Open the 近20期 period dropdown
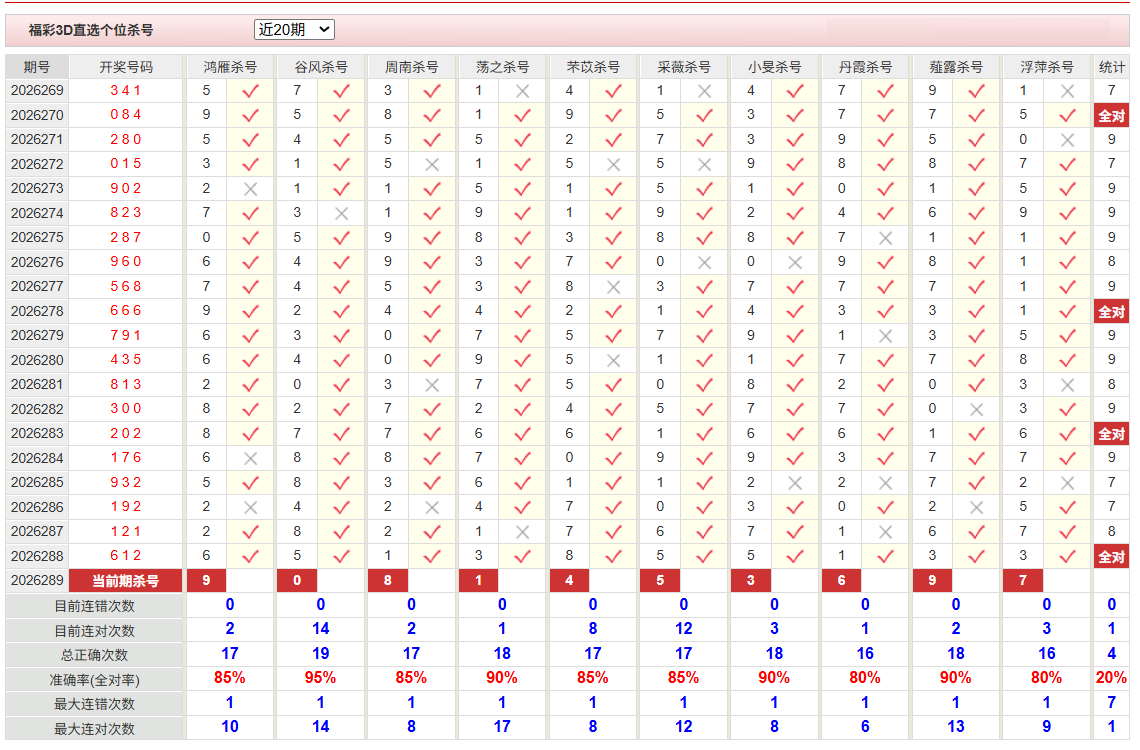 coord(294,30)
